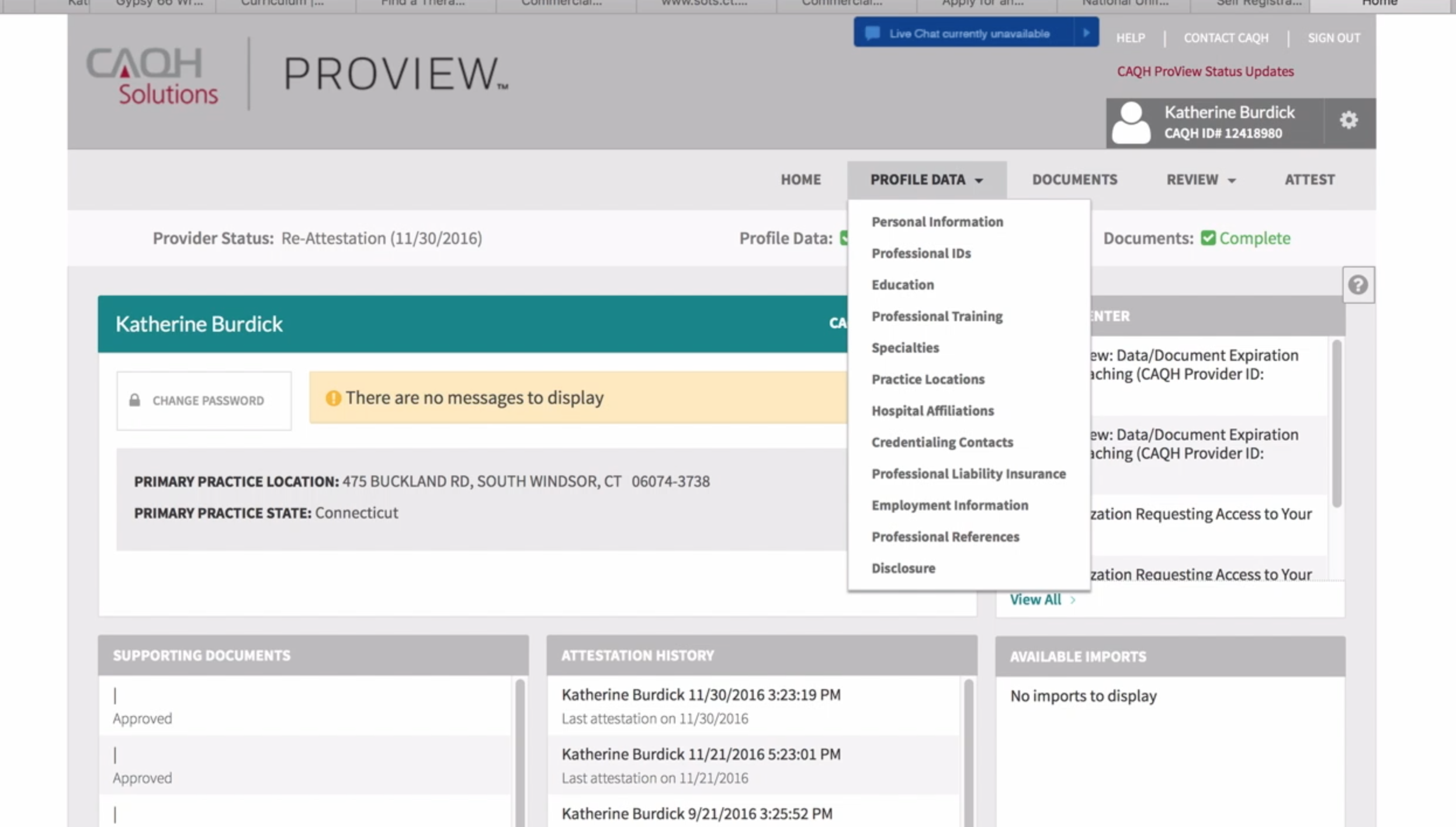Click Primary Practice State Connecticut text
The width and height of the screenshot is (1456, 827).
(266, 513)
